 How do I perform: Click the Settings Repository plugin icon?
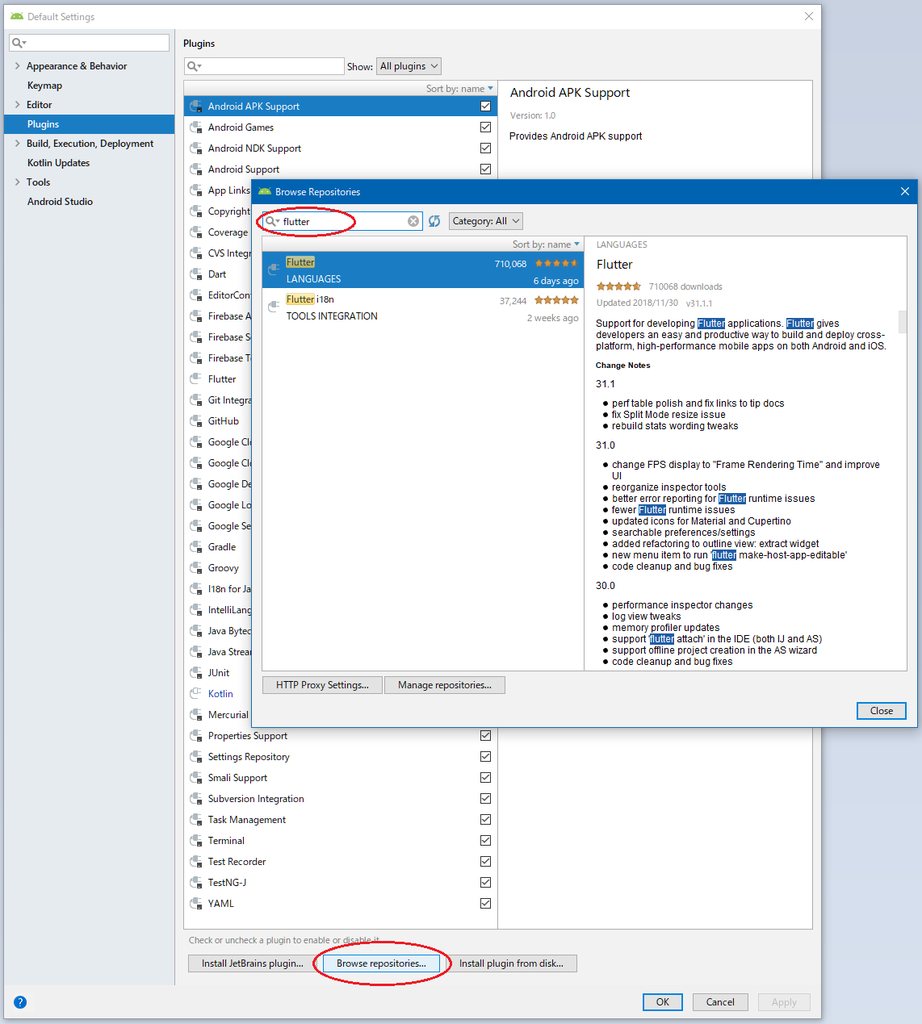click(x=196, y=757)
